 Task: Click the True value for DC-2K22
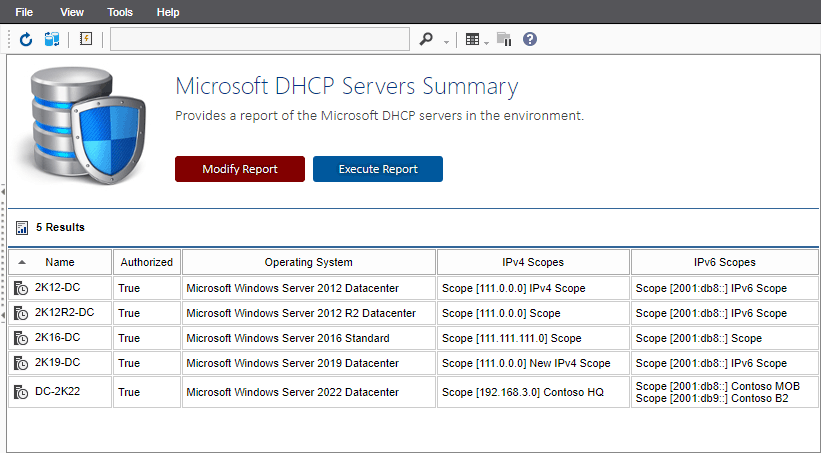(129, 392)
